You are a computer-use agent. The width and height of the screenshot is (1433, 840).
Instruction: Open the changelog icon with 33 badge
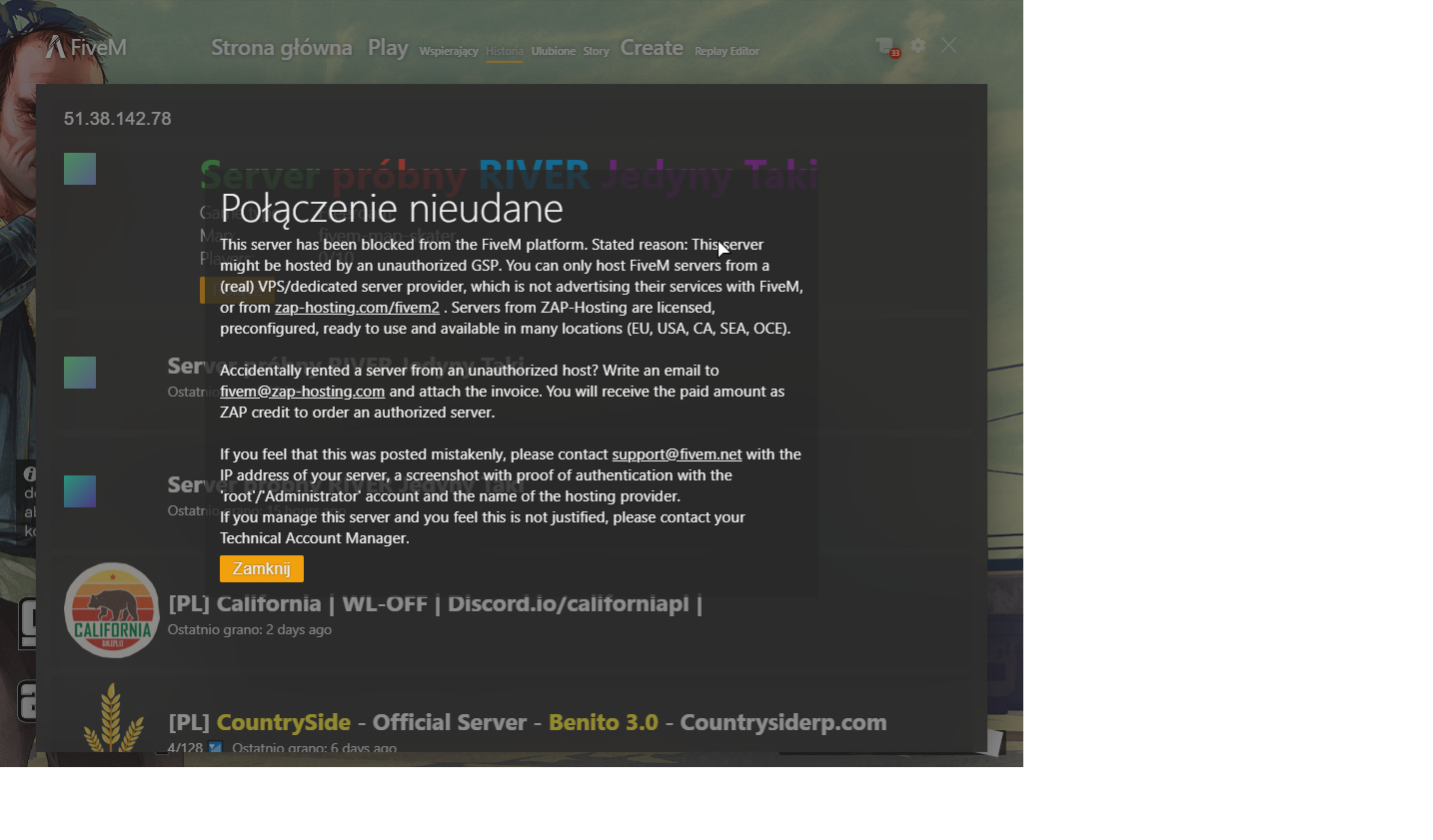885,46
